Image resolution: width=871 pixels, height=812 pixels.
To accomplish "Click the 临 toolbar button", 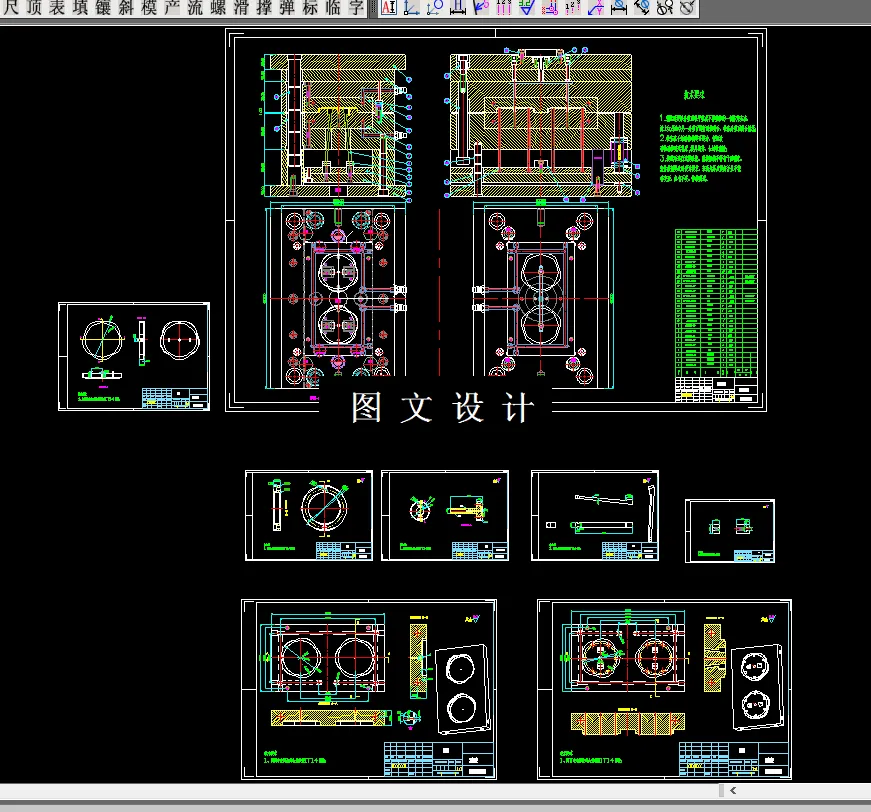I will pyautogui.click(x=333, y=7).
